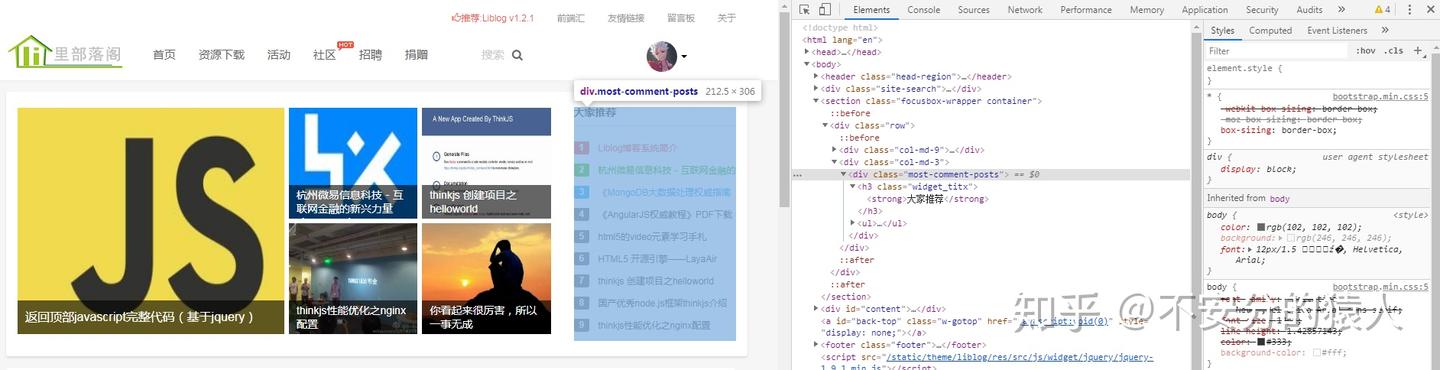Open the thinkjs 创建项目之helloworld thumbnail
Screen dimensions: 1440x370
pyautogui.click(x=486, y=163)
